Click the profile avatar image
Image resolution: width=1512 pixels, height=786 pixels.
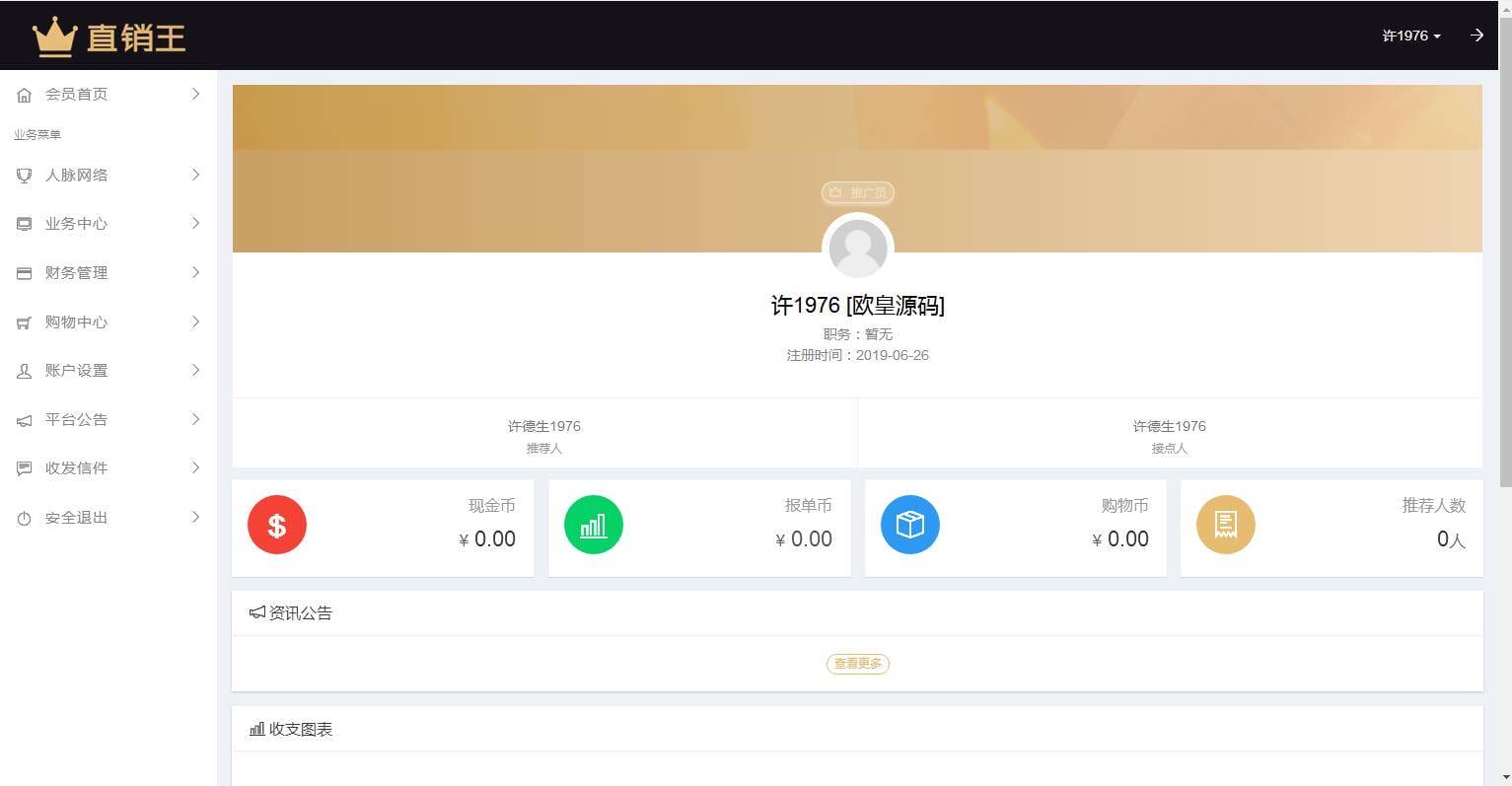(857, 249)
